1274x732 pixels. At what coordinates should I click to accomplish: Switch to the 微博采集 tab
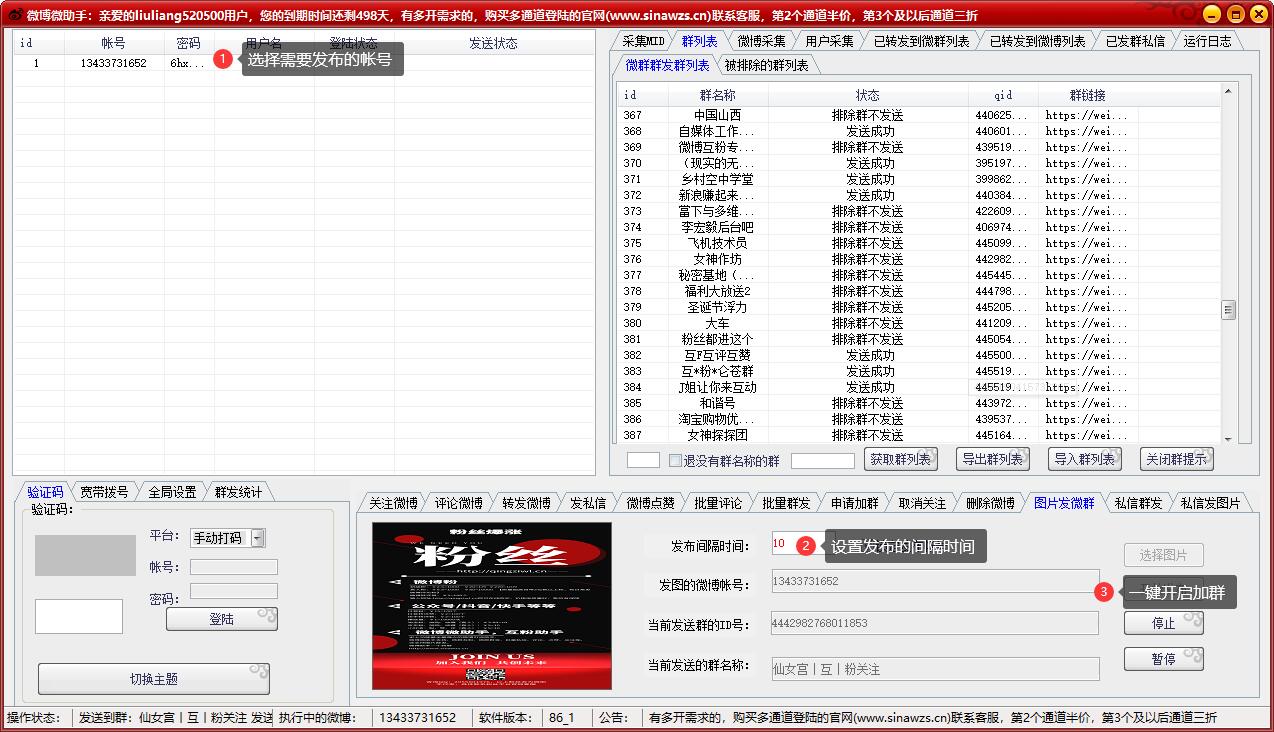[x=761, y=41]
